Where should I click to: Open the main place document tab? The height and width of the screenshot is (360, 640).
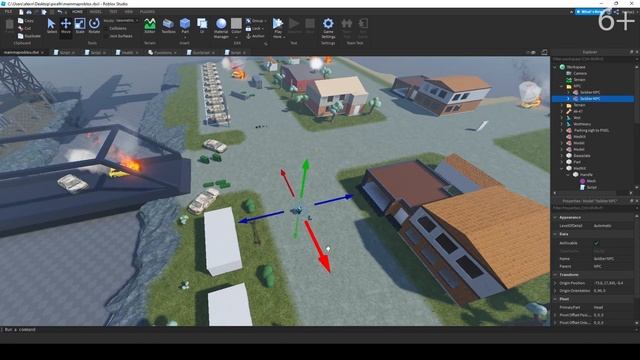pyautogui.click(x=23, y=53)
